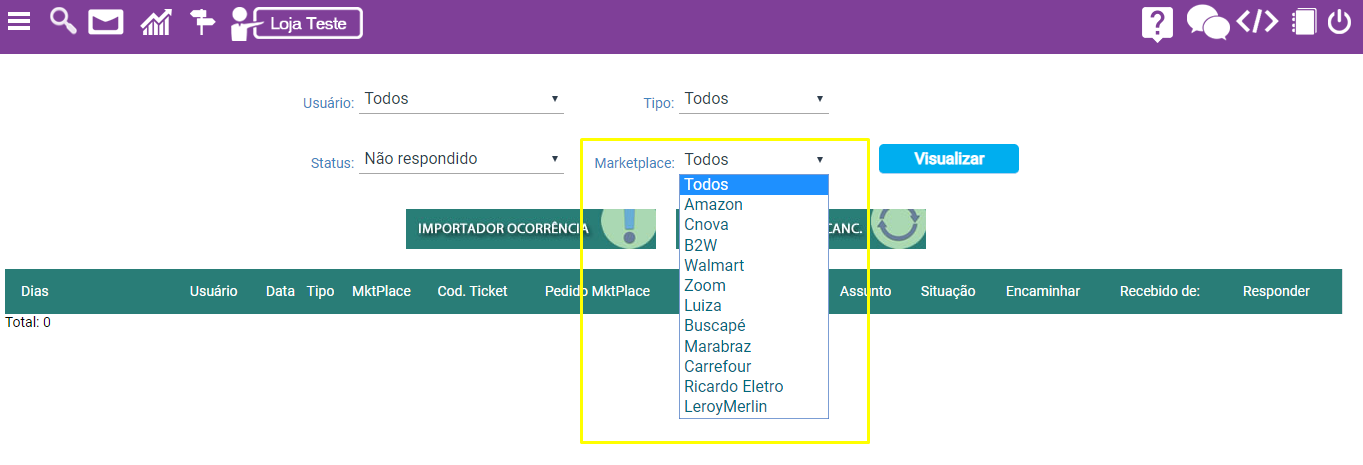Choose Walmart in the marketplace list
The width and height of the screenshot is (1363, 465).
tap(714, 265)
